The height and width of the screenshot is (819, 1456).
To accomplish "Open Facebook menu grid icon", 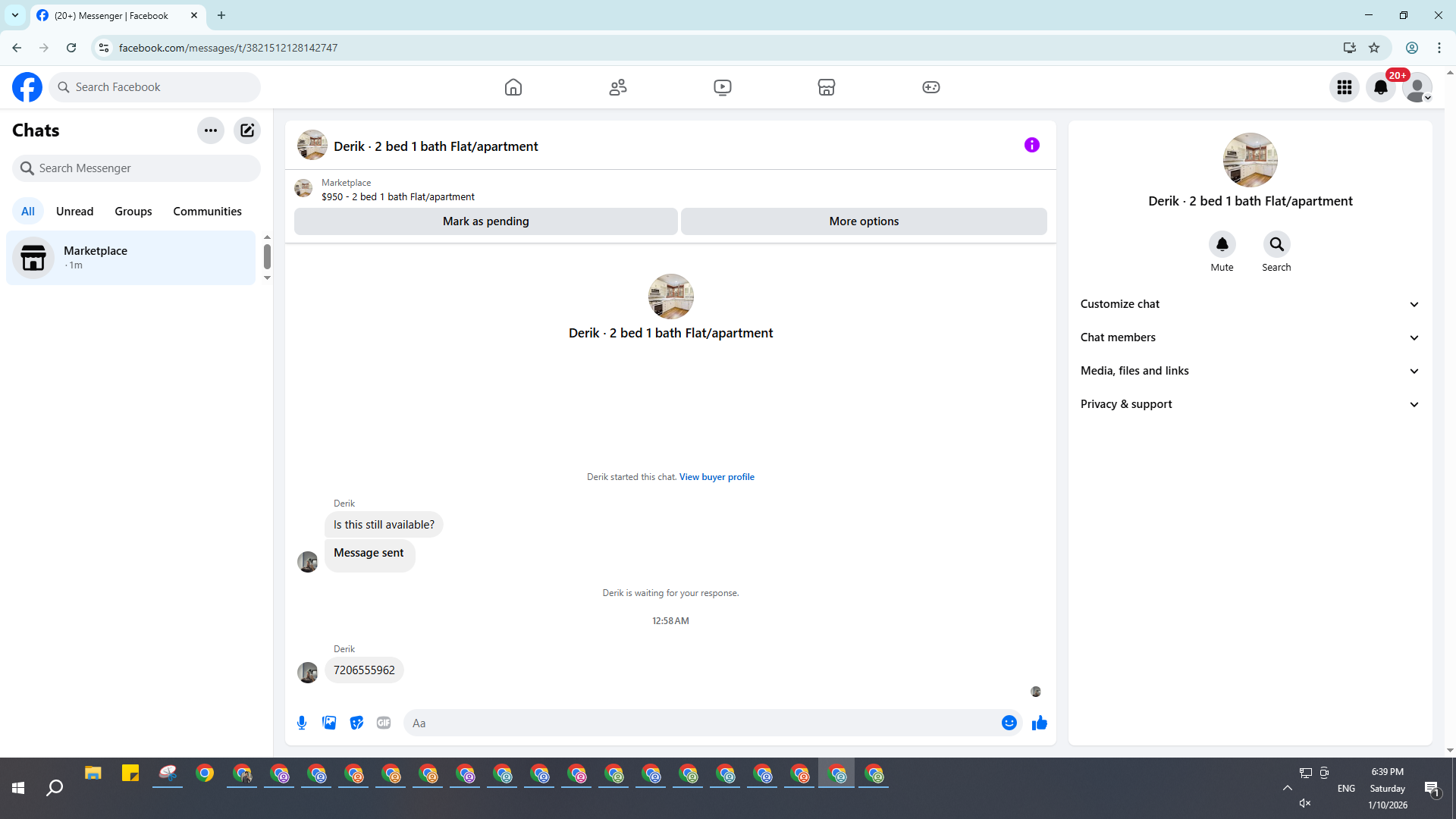I will pyautogui.click(x=1345, y=87).
